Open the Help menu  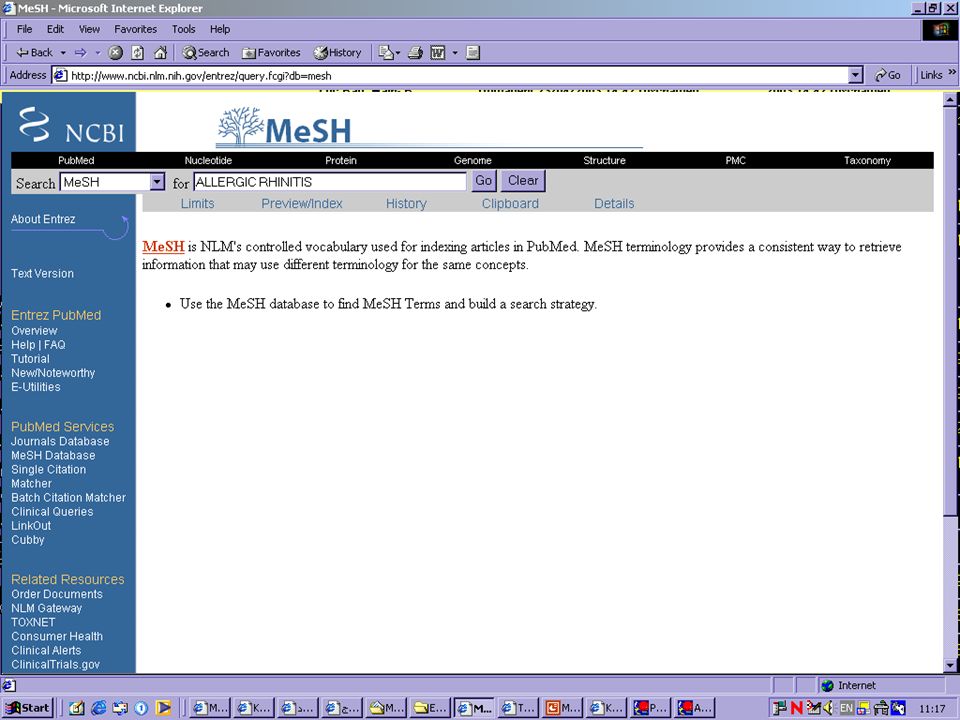pyautogui.click(x=220, y=29)
